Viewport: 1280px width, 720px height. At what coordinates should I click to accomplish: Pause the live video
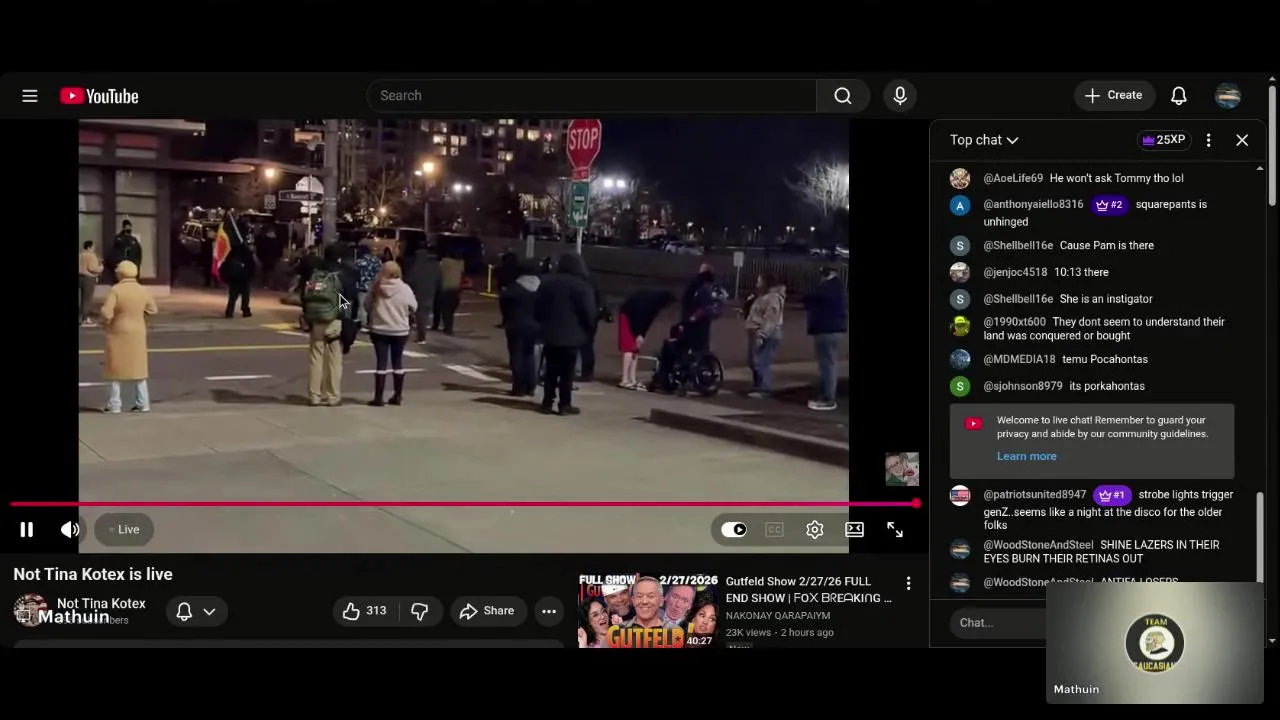coord(27,530)
